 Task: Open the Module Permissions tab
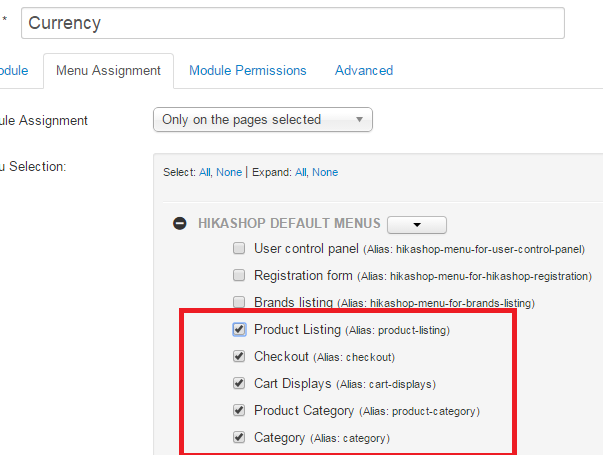(248, 70)
